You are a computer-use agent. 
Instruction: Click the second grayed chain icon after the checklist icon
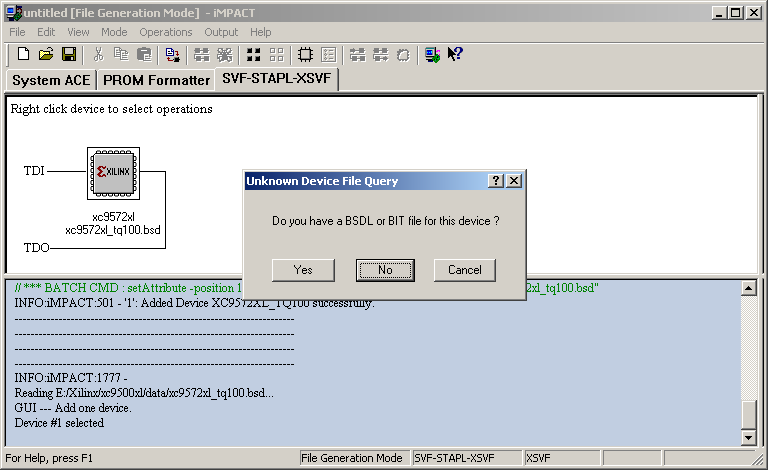[x=380, y=54]
